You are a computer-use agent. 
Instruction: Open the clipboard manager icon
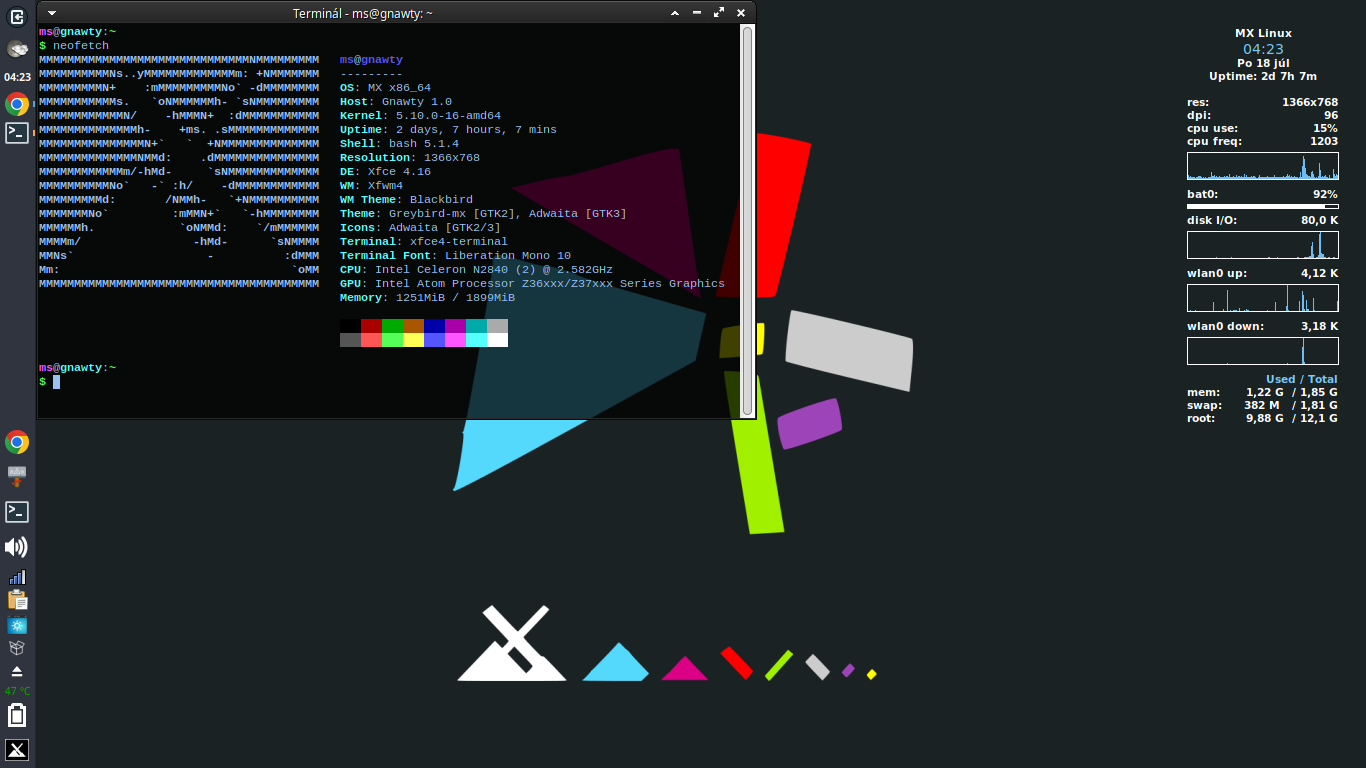(17, 600)
